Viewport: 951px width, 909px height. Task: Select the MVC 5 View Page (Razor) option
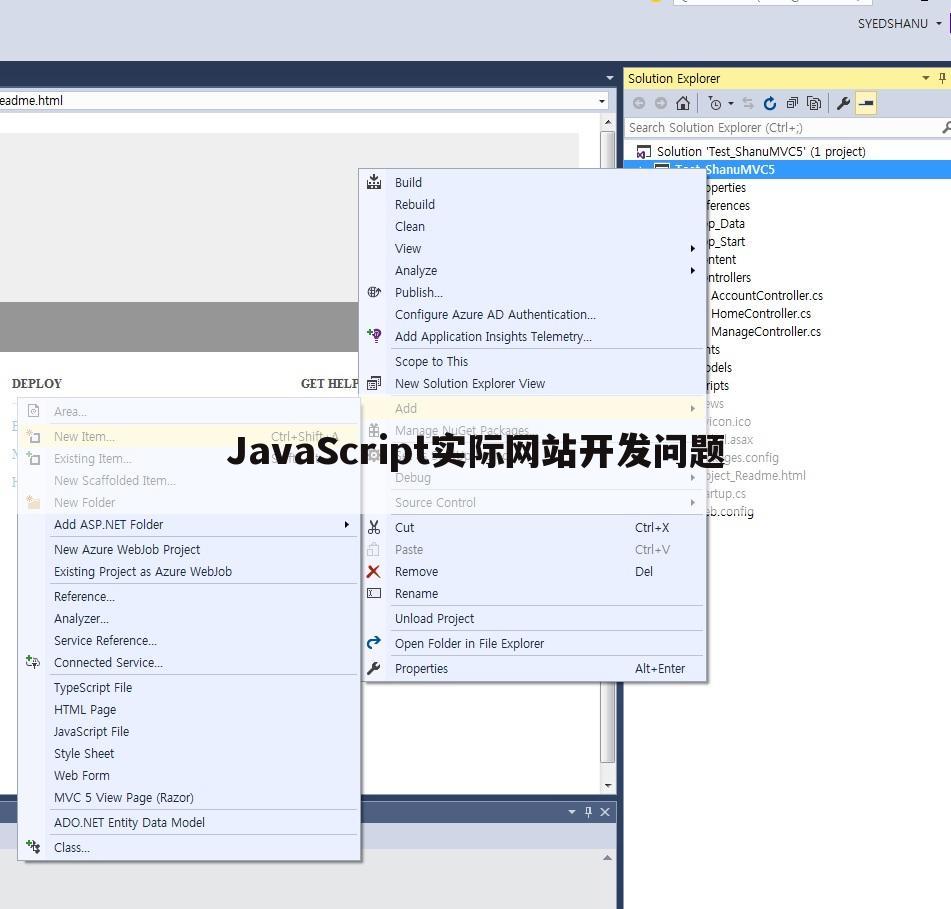coord(123,797)
